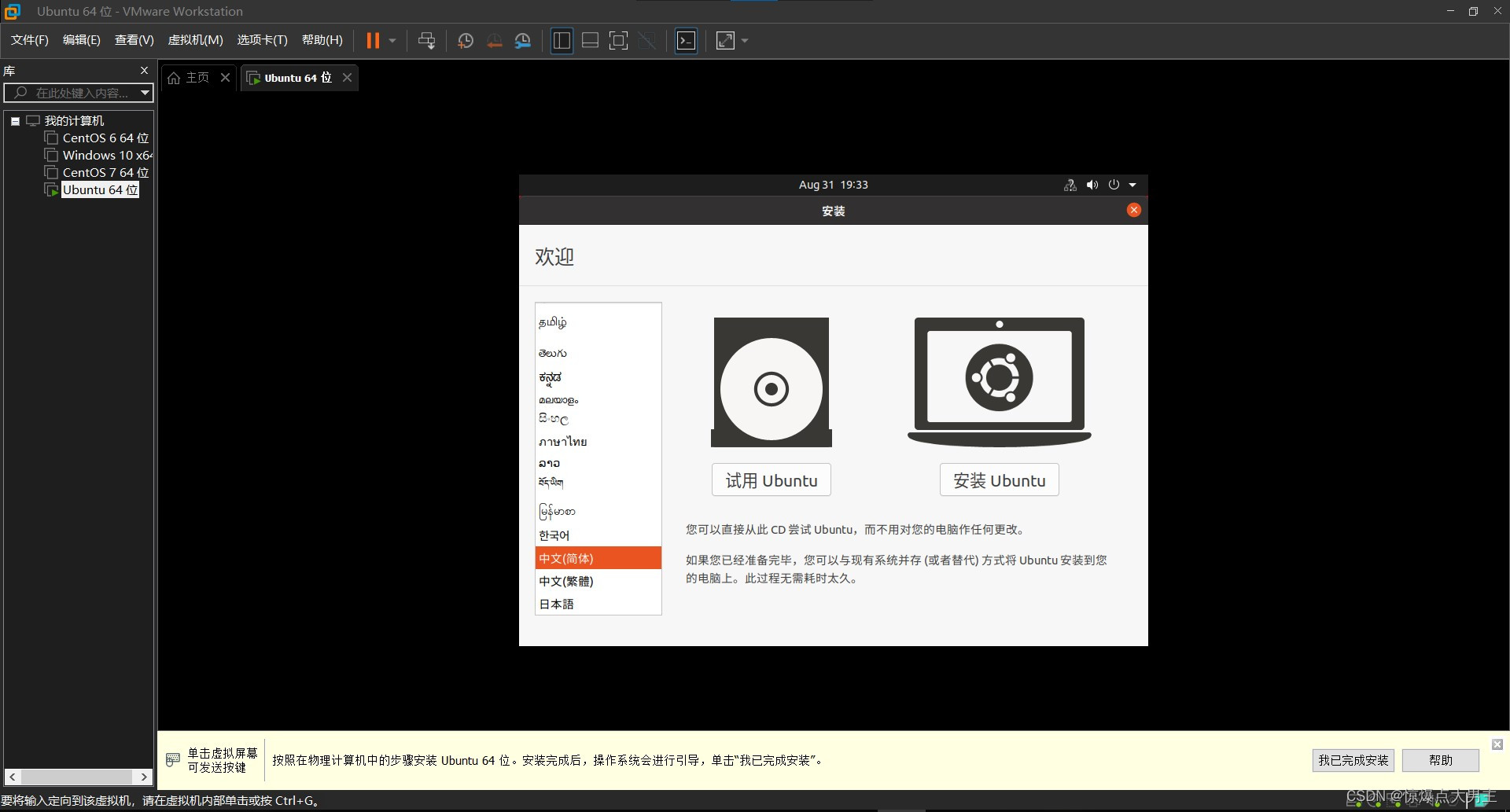Viewport: 1510px width, 812px height.
Task: Close the installation hint bar
Action: point(1497,744)
